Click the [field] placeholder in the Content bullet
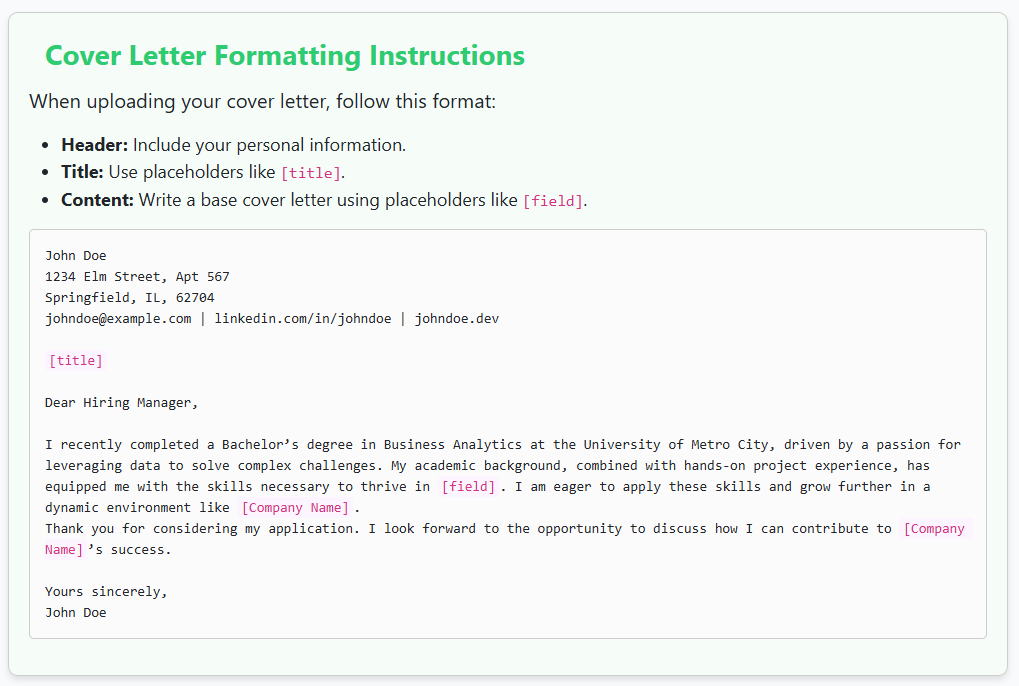The image size is (1019, 686). coord(553,201)
